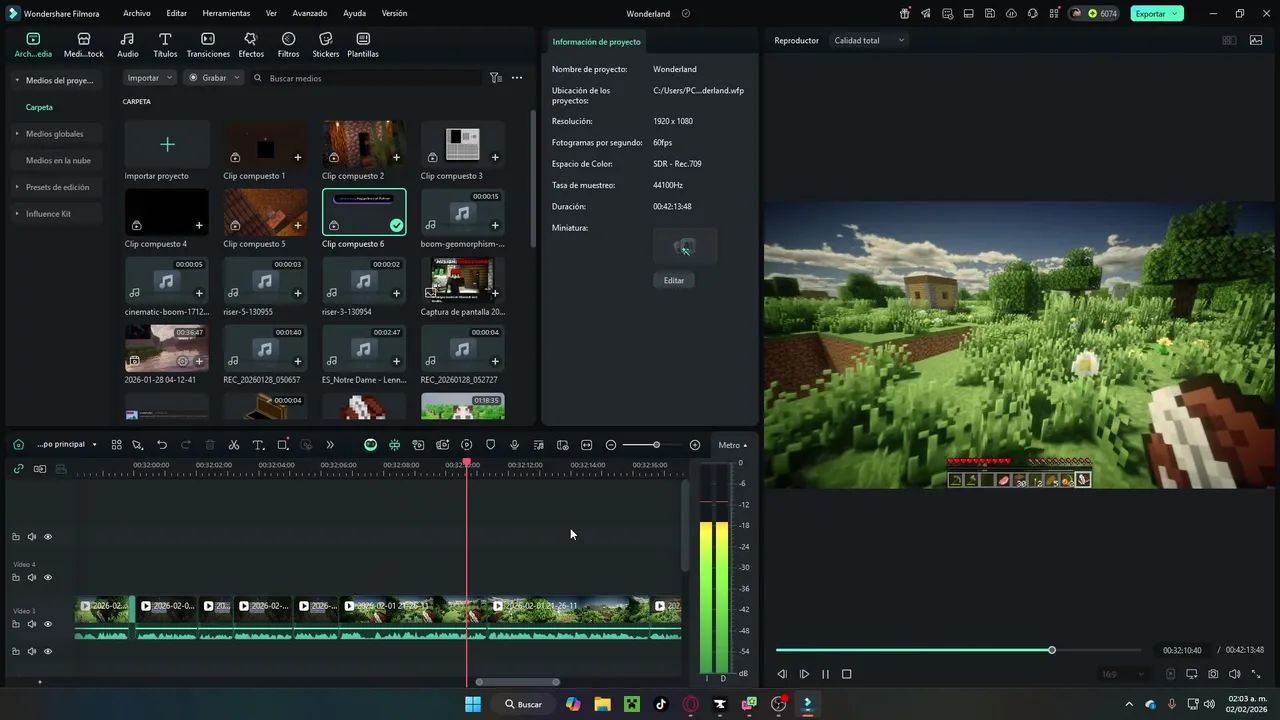The image size is (1280, 720).
Task: Click the credits 6074 badge
Action: pos(1093,14)
